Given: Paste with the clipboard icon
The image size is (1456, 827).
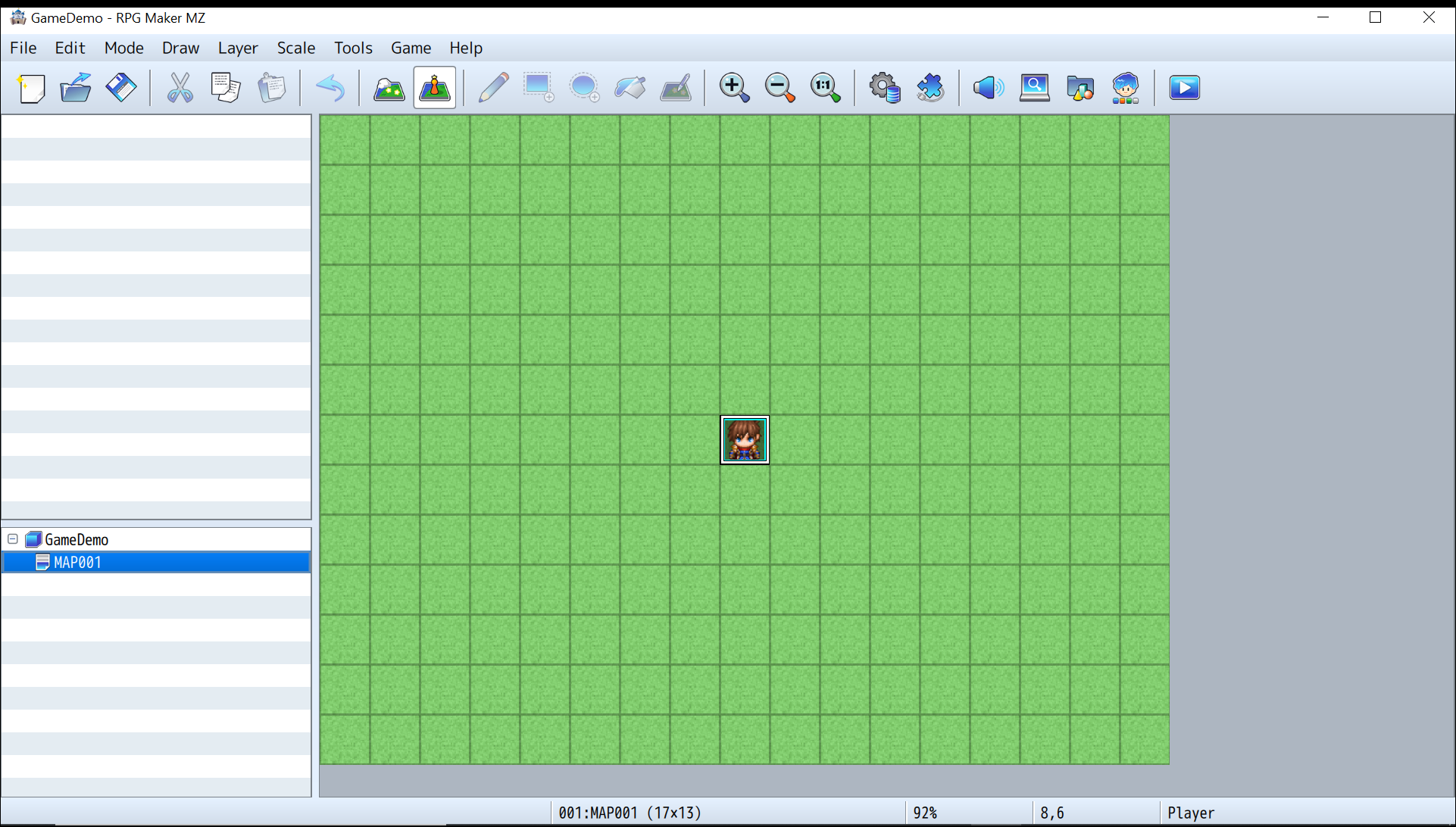Looking at the screenshot, I should tap(271, 88).
